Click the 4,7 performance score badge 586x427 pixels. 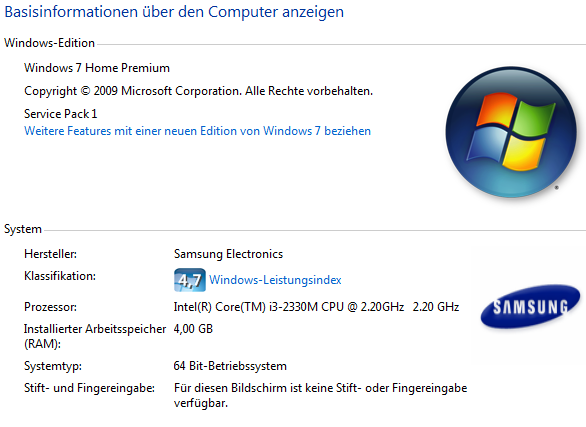pos(189,280)
